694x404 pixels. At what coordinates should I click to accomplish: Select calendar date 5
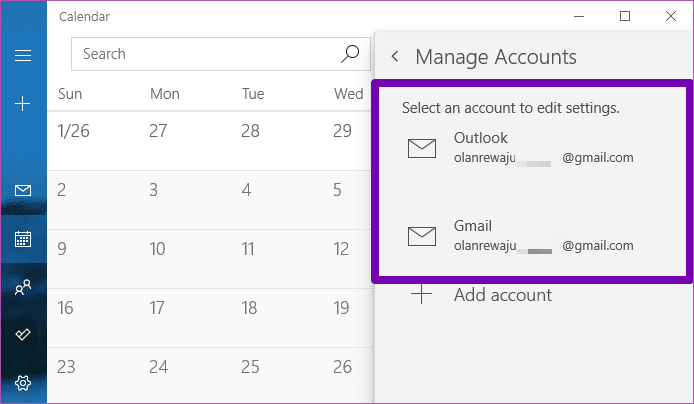pos(337,190)
